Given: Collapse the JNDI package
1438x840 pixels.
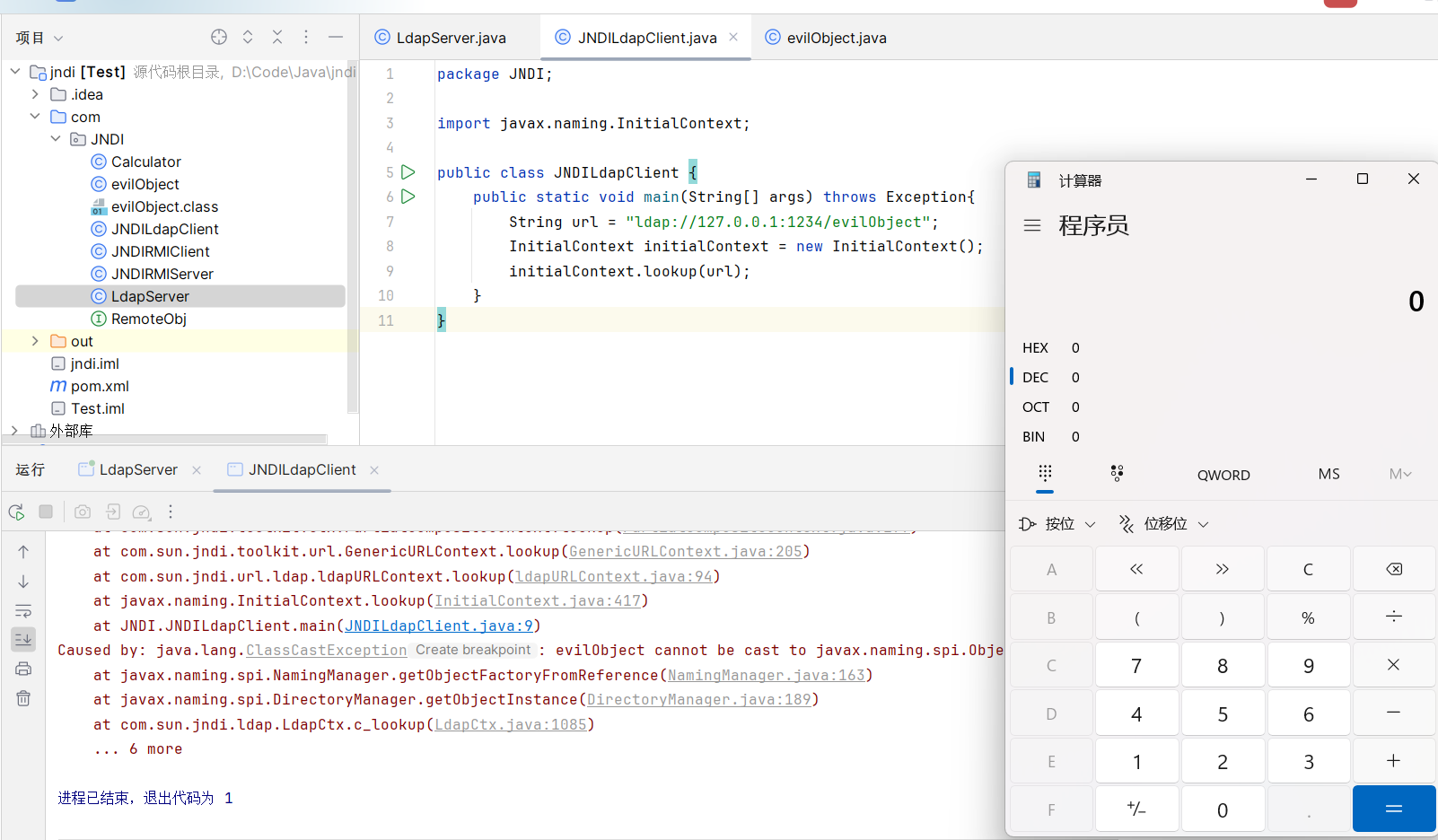Looking at the screenshot, I should [56, 138].
